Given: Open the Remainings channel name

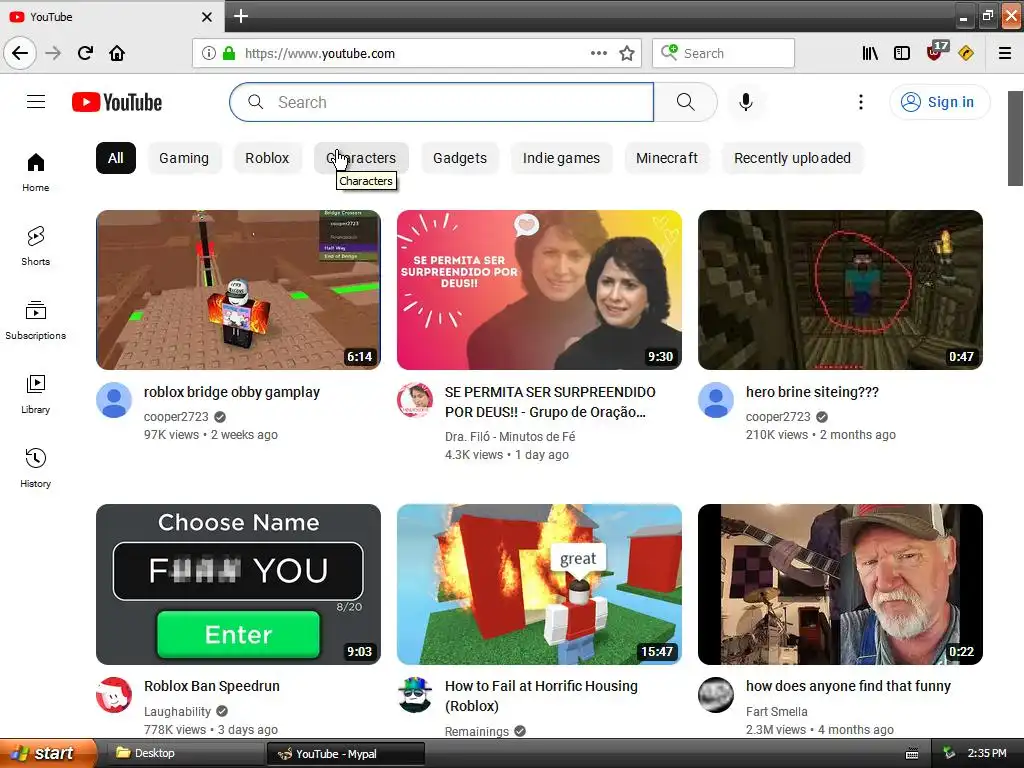Looking at the screenshot, I should (477, 731).
